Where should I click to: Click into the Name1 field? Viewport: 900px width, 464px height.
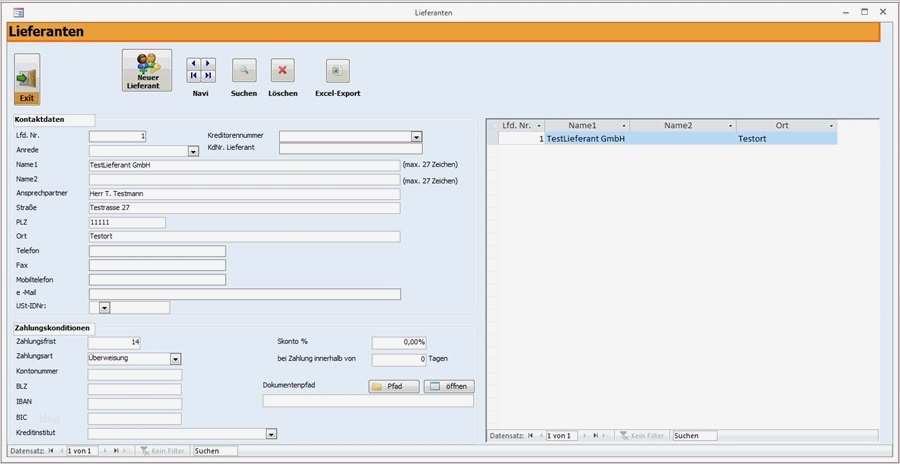tap(245, 165)
